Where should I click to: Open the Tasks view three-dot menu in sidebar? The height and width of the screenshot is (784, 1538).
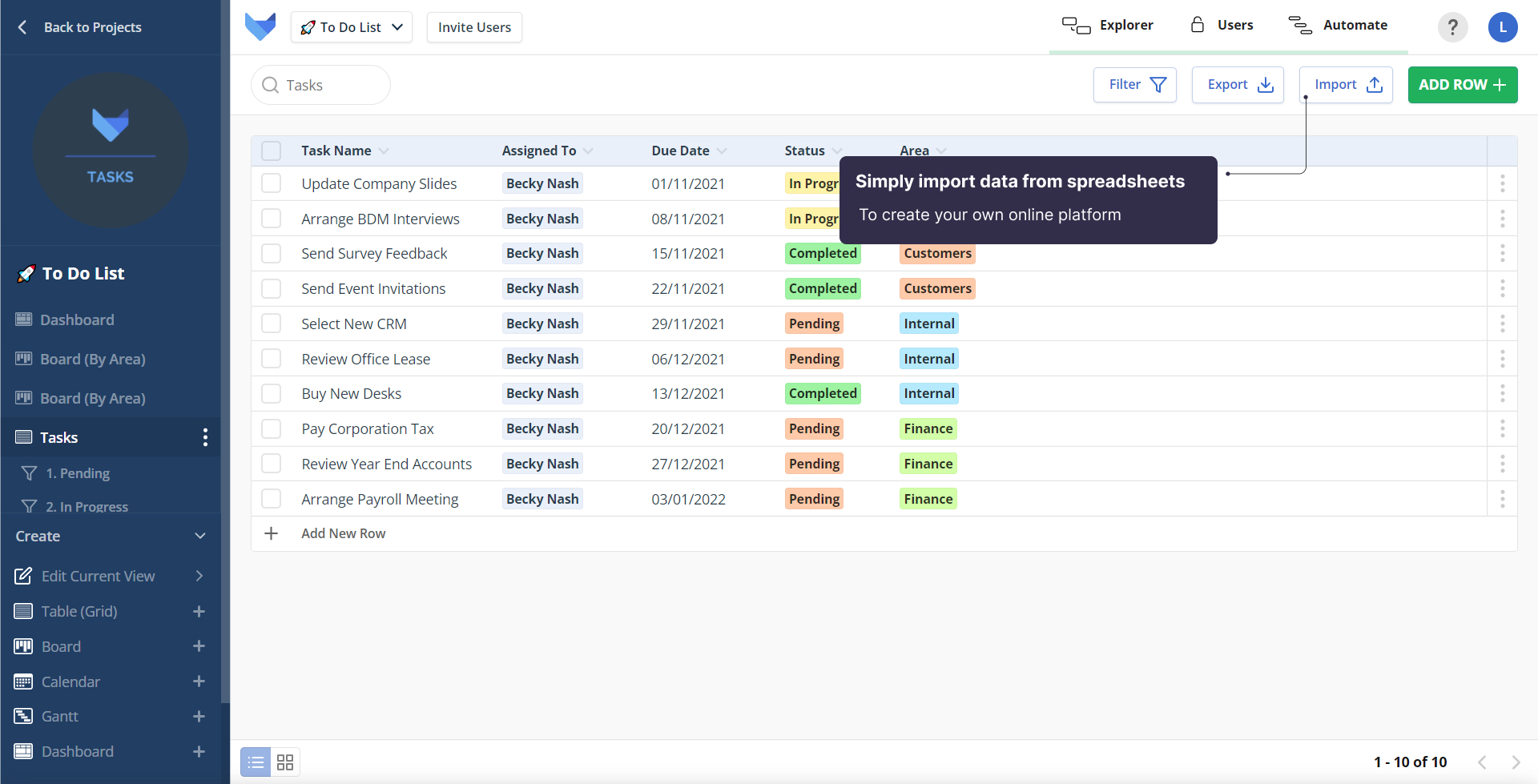206,437
